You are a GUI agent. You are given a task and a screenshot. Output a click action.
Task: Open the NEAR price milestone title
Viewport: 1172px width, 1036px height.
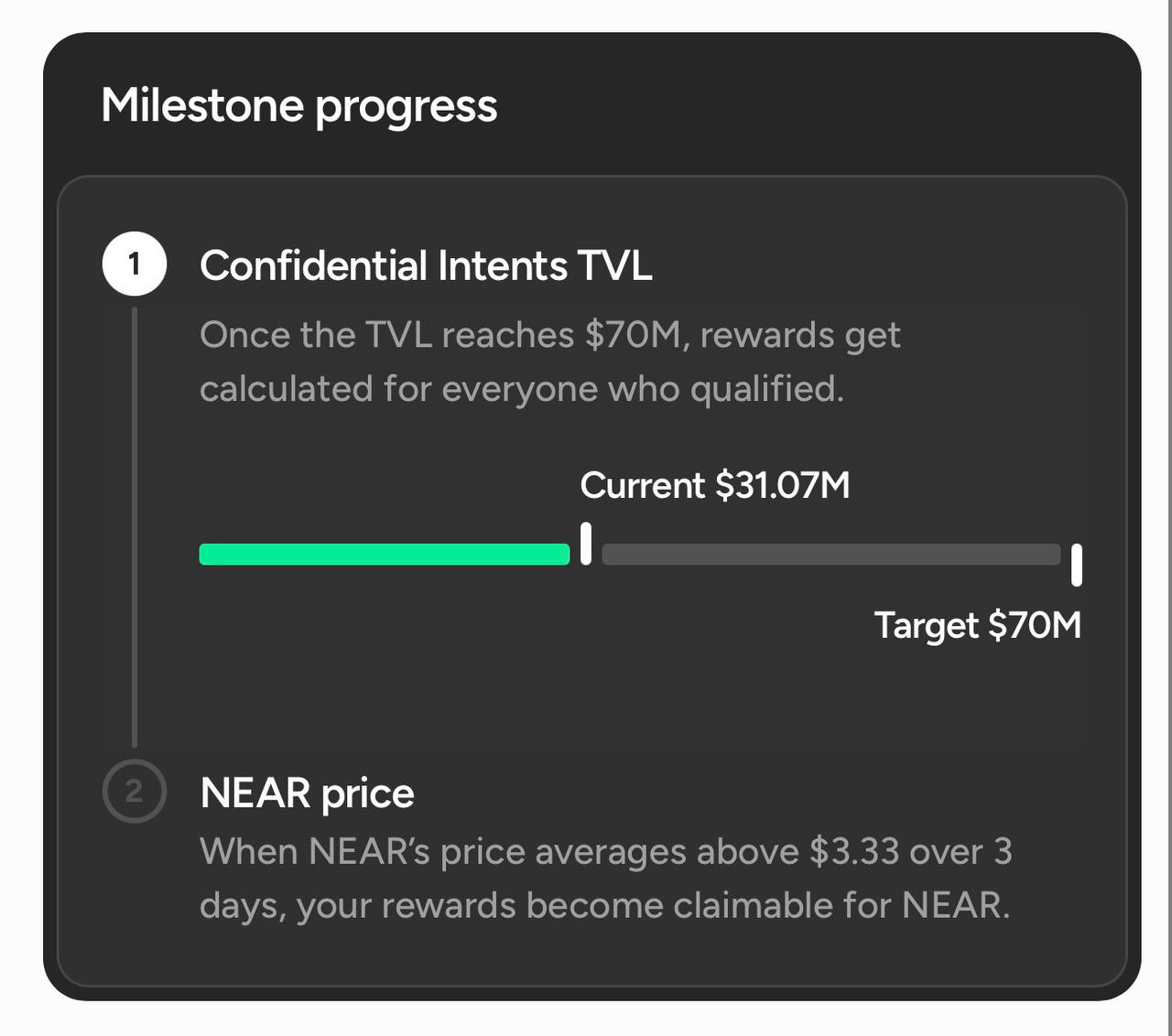[307, 793]
